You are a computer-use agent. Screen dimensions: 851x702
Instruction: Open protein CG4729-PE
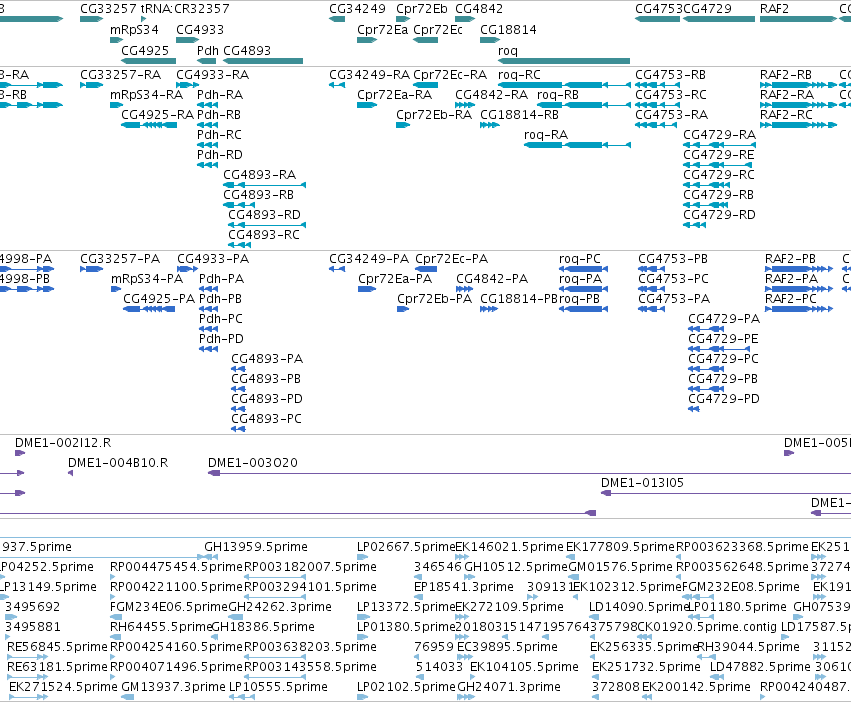pyautogui.click(x=723, y=339)
